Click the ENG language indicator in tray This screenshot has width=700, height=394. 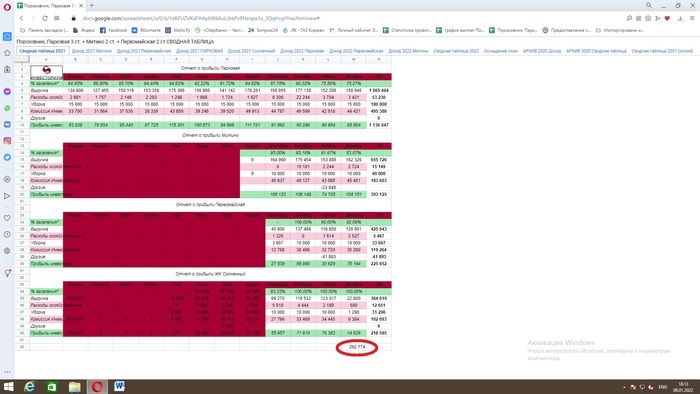coord(662,387)
